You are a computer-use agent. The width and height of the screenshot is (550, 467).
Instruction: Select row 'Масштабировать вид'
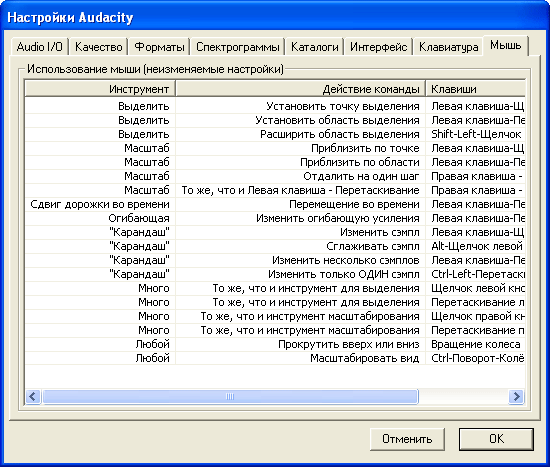275,358
